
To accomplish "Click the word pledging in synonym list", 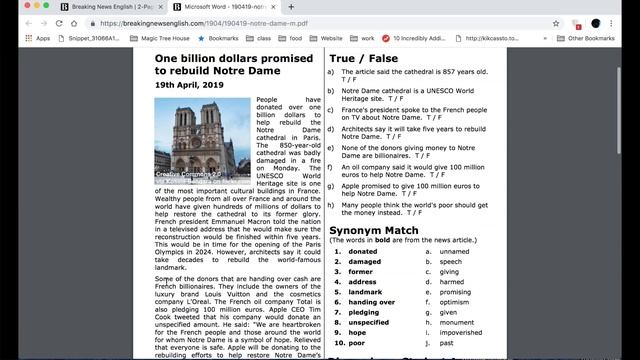I will 363,313.
